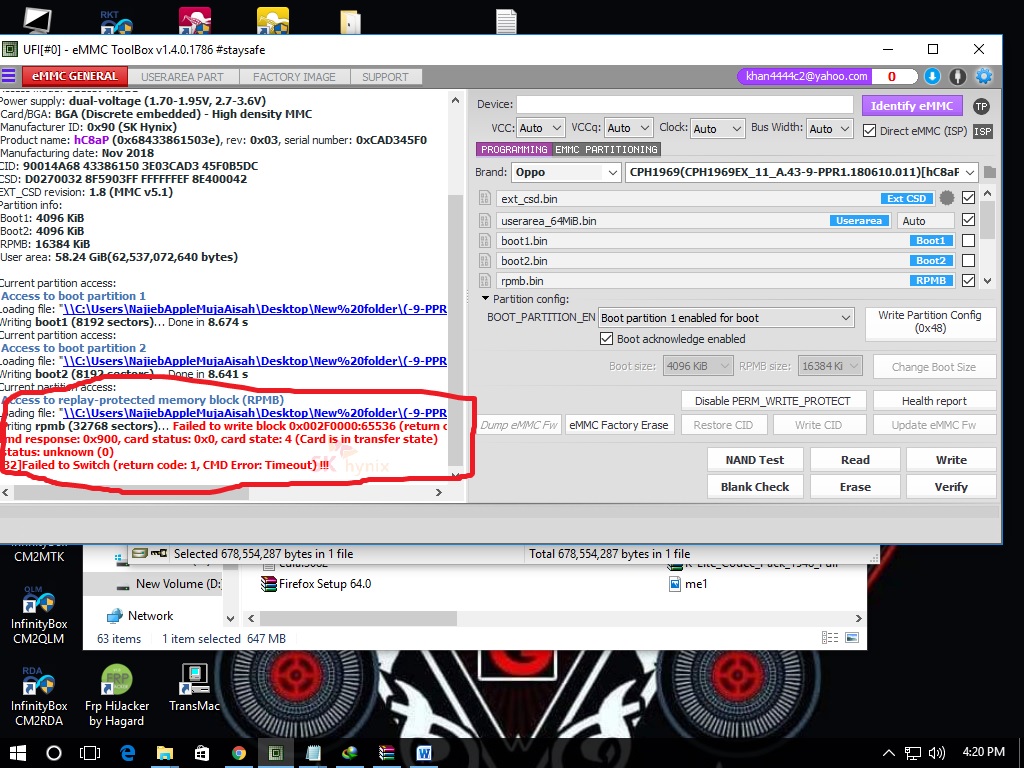Click file icon beside userarea_64MiB.bin row

[485, 221]
